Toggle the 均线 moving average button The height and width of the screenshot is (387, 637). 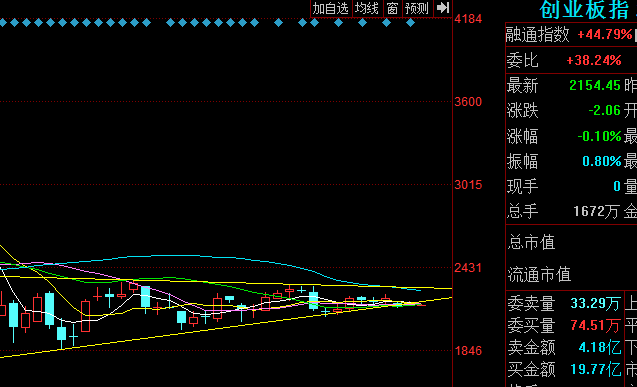[x=366, y=9]
